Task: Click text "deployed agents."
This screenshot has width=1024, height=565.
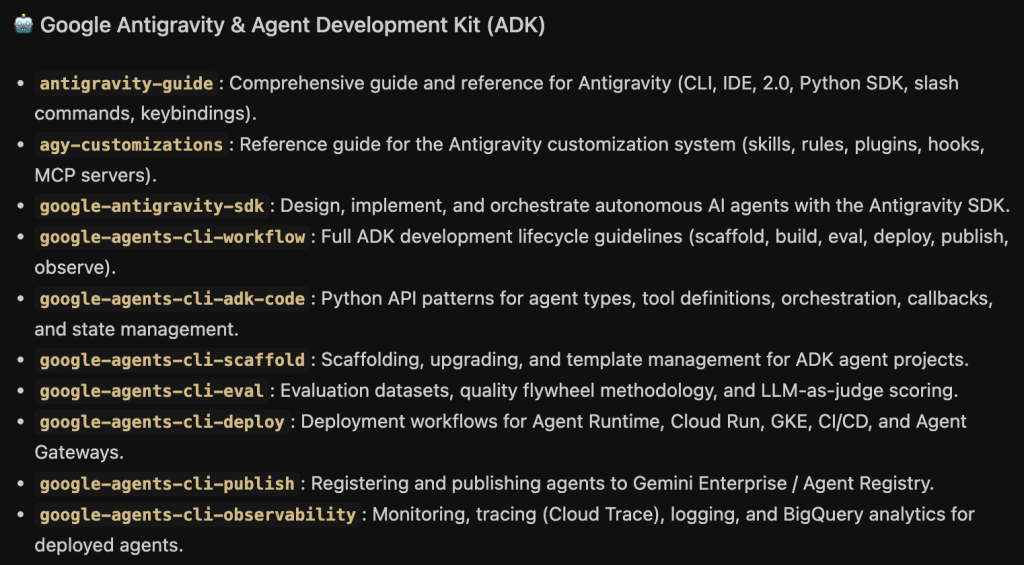Action: 108,545
